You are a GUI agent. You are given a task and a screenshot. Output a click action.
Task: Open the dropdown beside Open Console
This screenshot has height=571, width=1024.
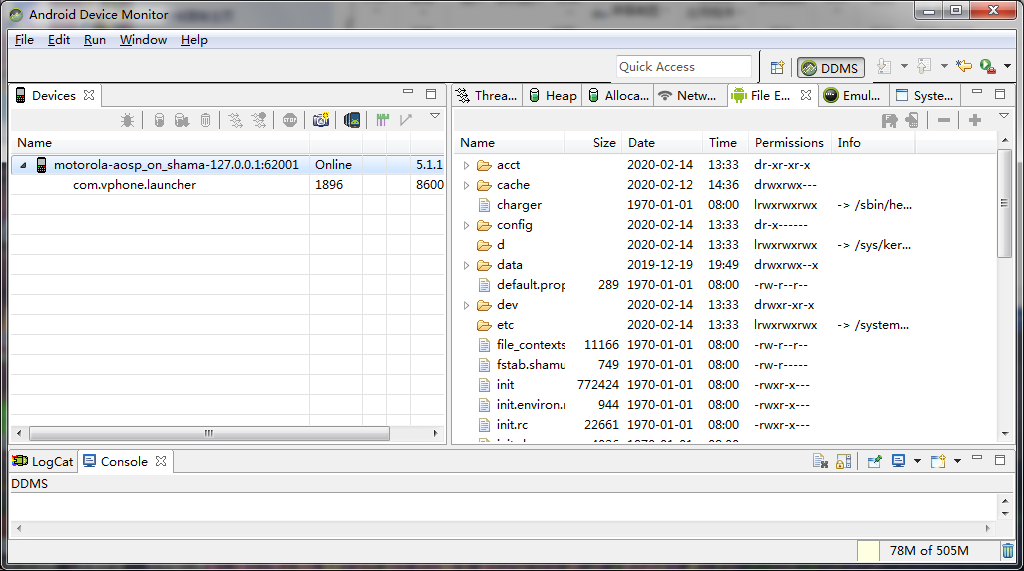click(x=957, y=461)
